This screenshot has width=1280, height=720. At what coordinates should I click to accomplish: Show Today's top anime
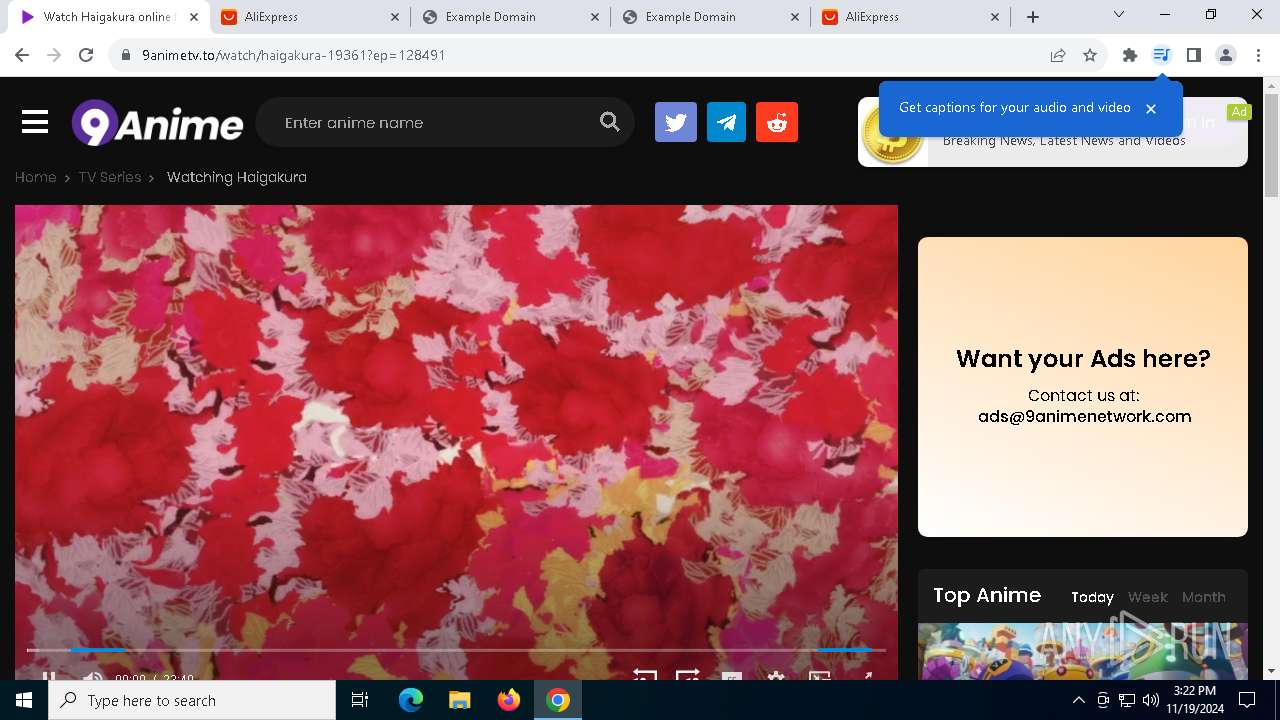(1092, 597)
